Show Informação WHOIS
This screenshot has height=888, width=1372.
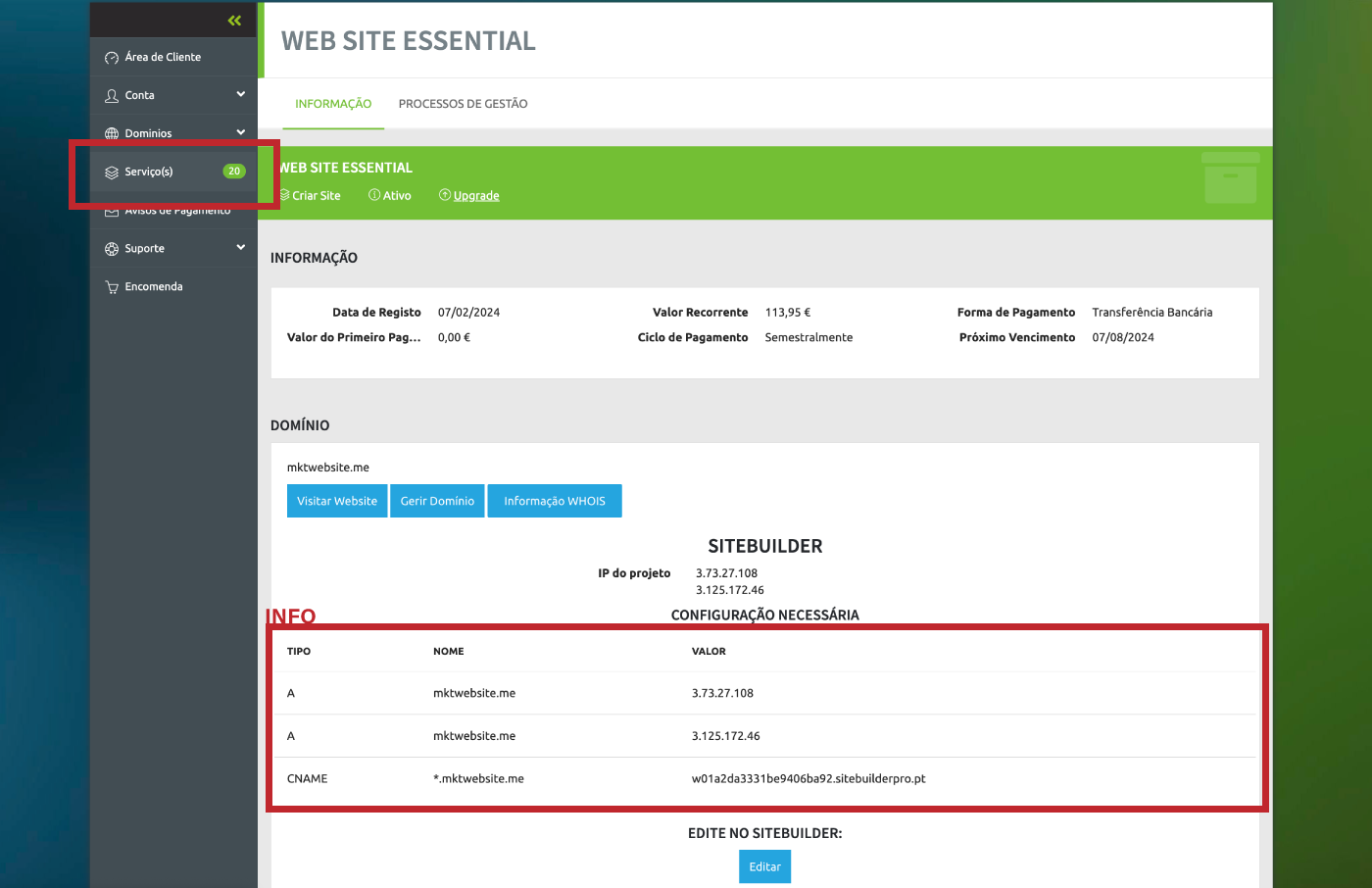point(555,501)
